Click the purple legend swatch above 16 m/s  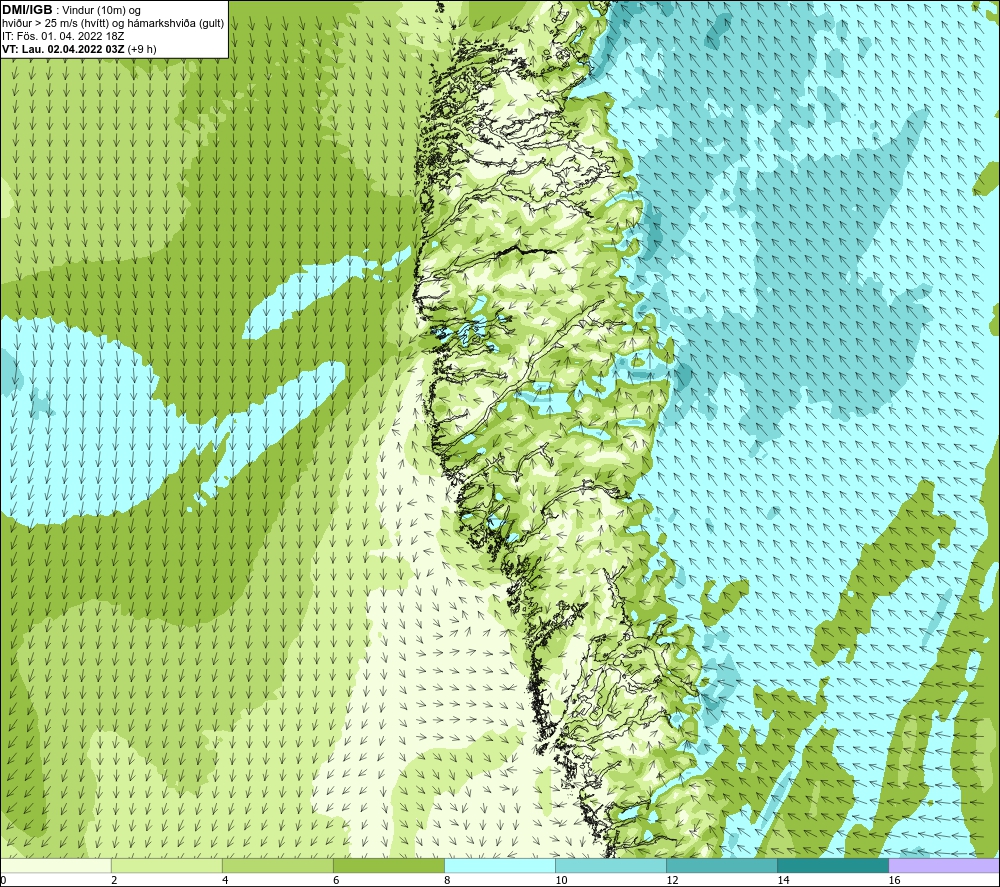pyautogui.click(x=944, y=865)
